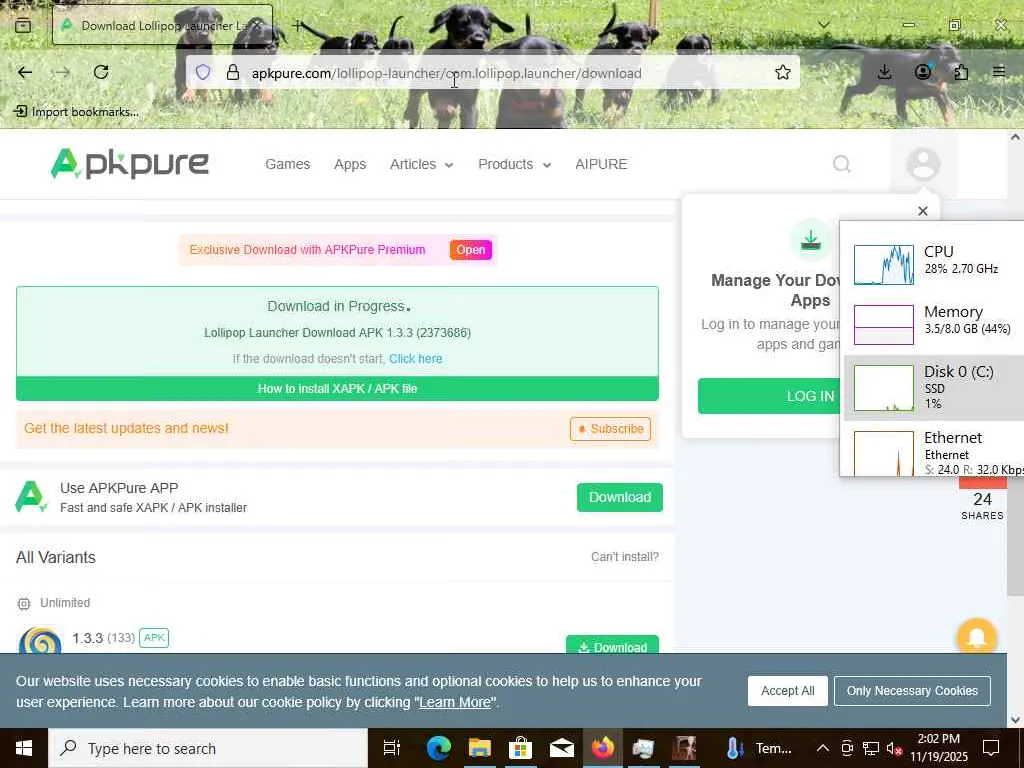Image resolution: width=1024 pixels, height=768 pixels.
Task: Close the Manage Your Apps popup
Action: [x=923, y=211]
